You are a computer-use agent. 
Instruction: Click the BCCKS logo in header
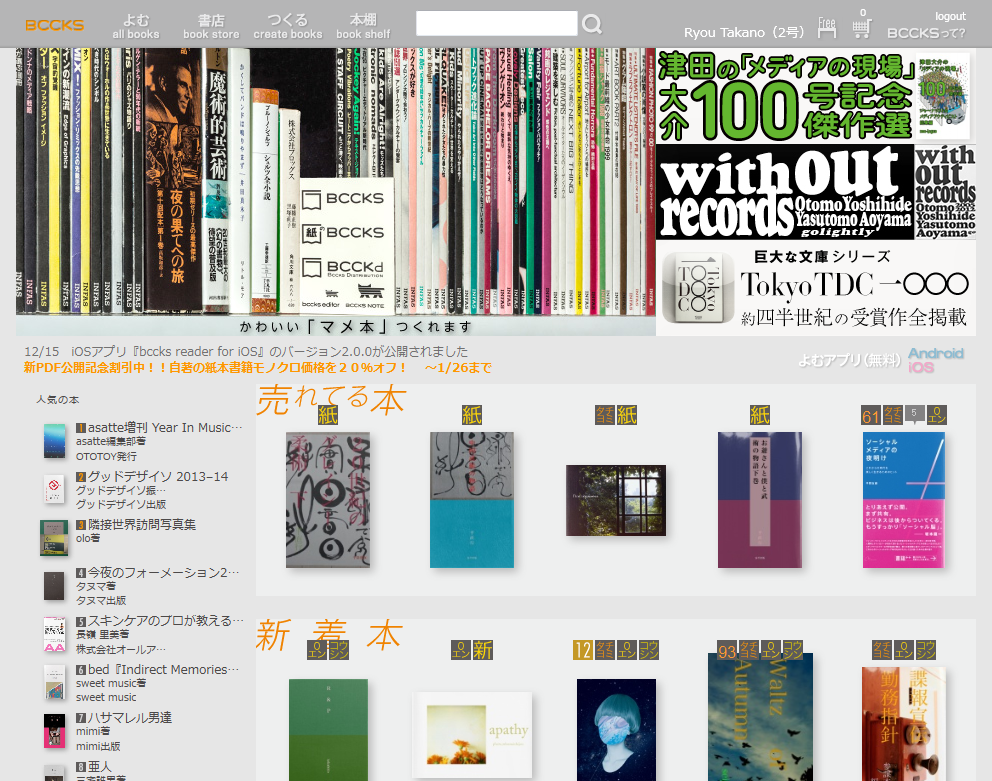coord(54,25)
